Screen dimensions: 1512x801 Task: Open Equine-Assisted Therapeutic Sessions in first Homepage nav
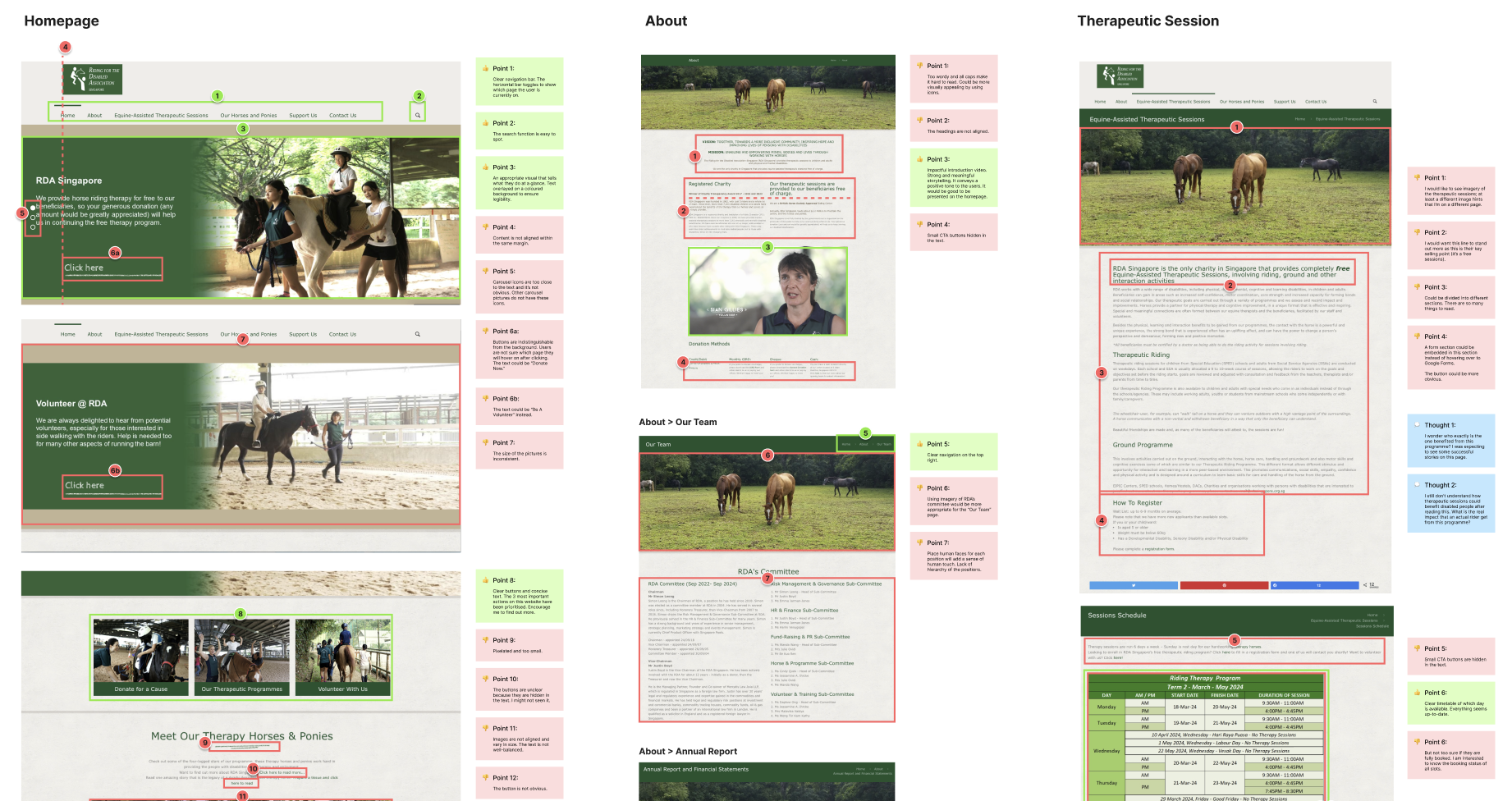click(161, 116)
